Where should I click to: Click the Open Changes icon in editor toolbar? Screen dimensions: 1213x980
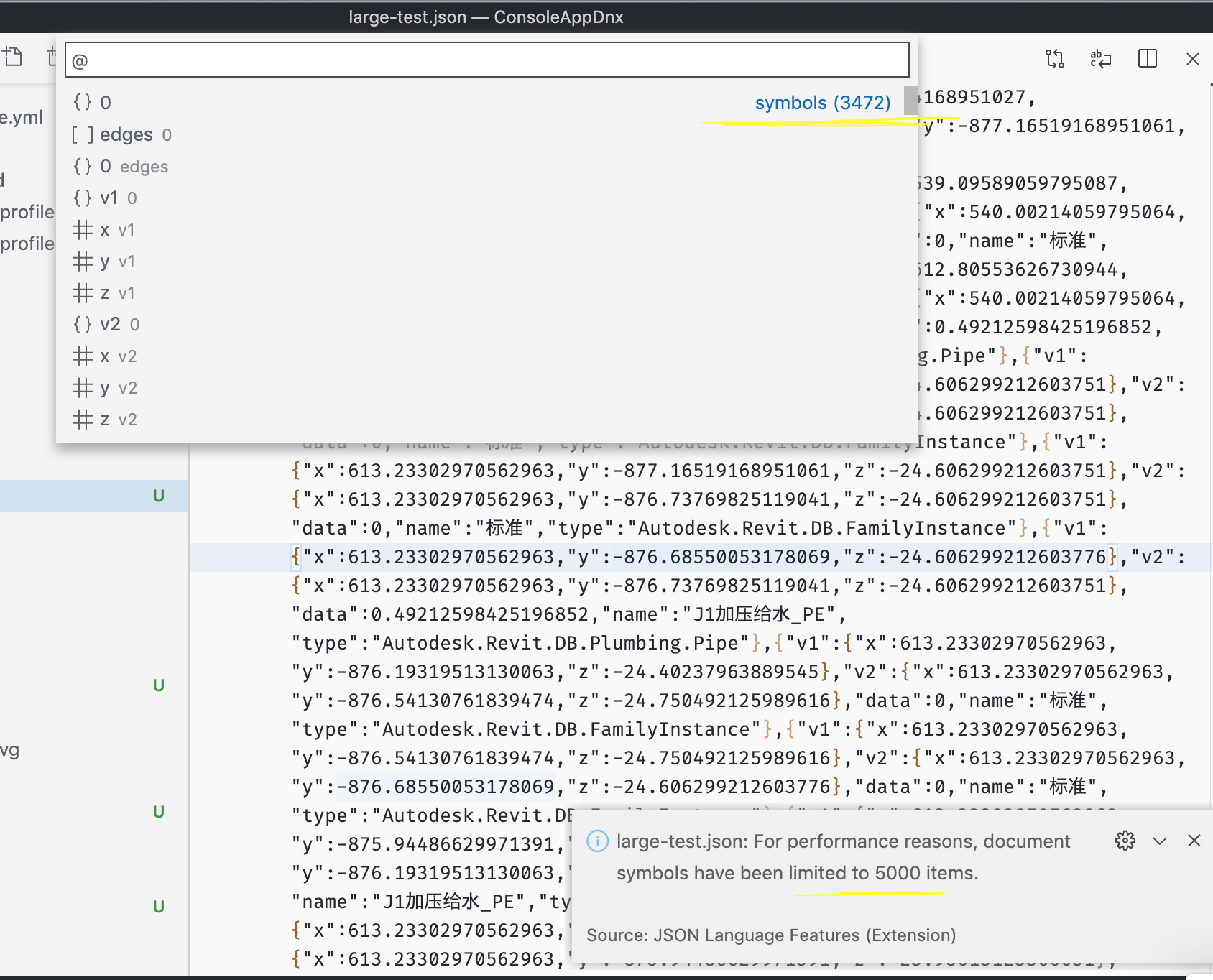pos(1055,59)
